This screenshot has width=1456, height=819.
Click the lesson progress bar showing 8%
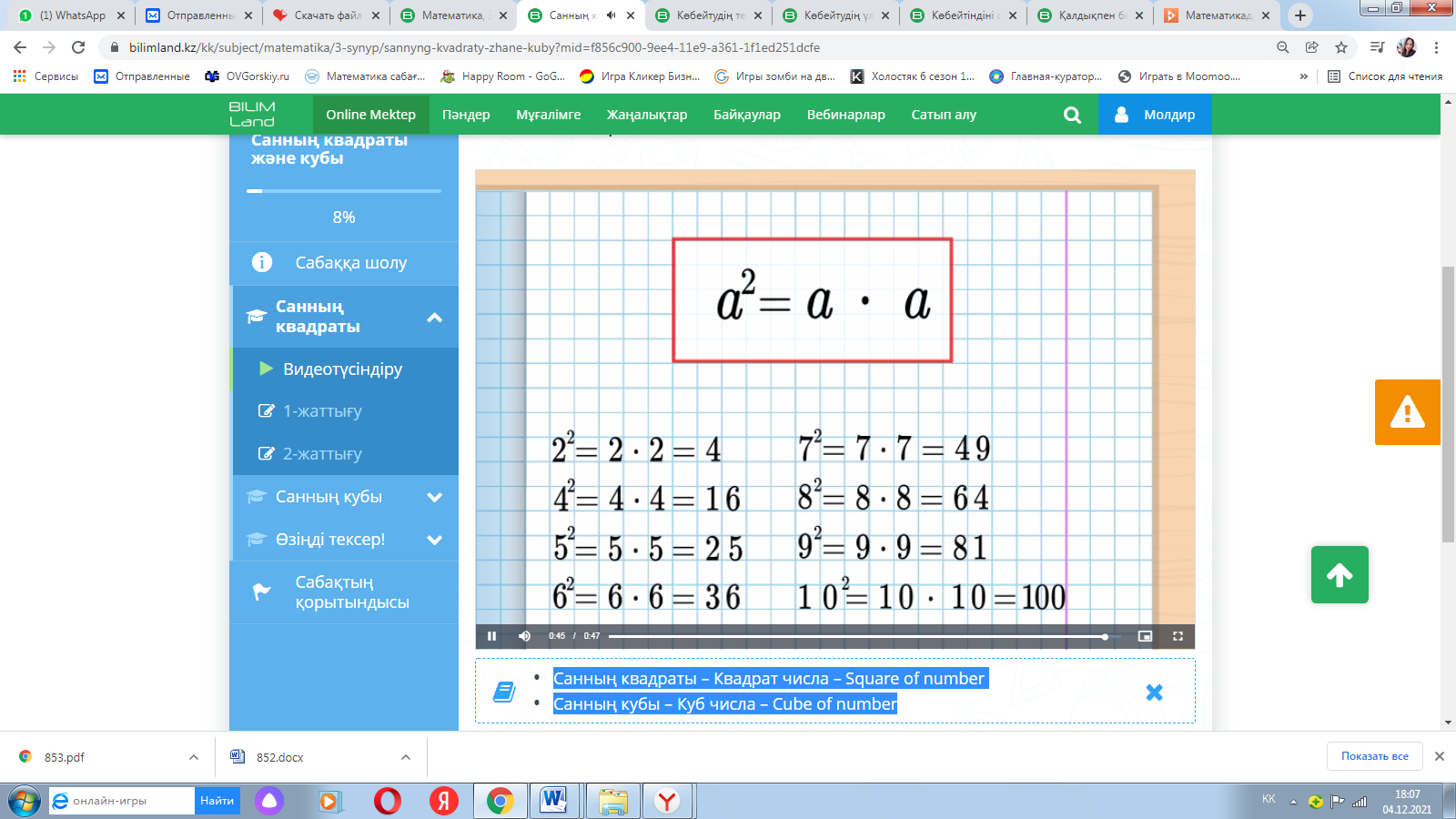tap(344, 191)
